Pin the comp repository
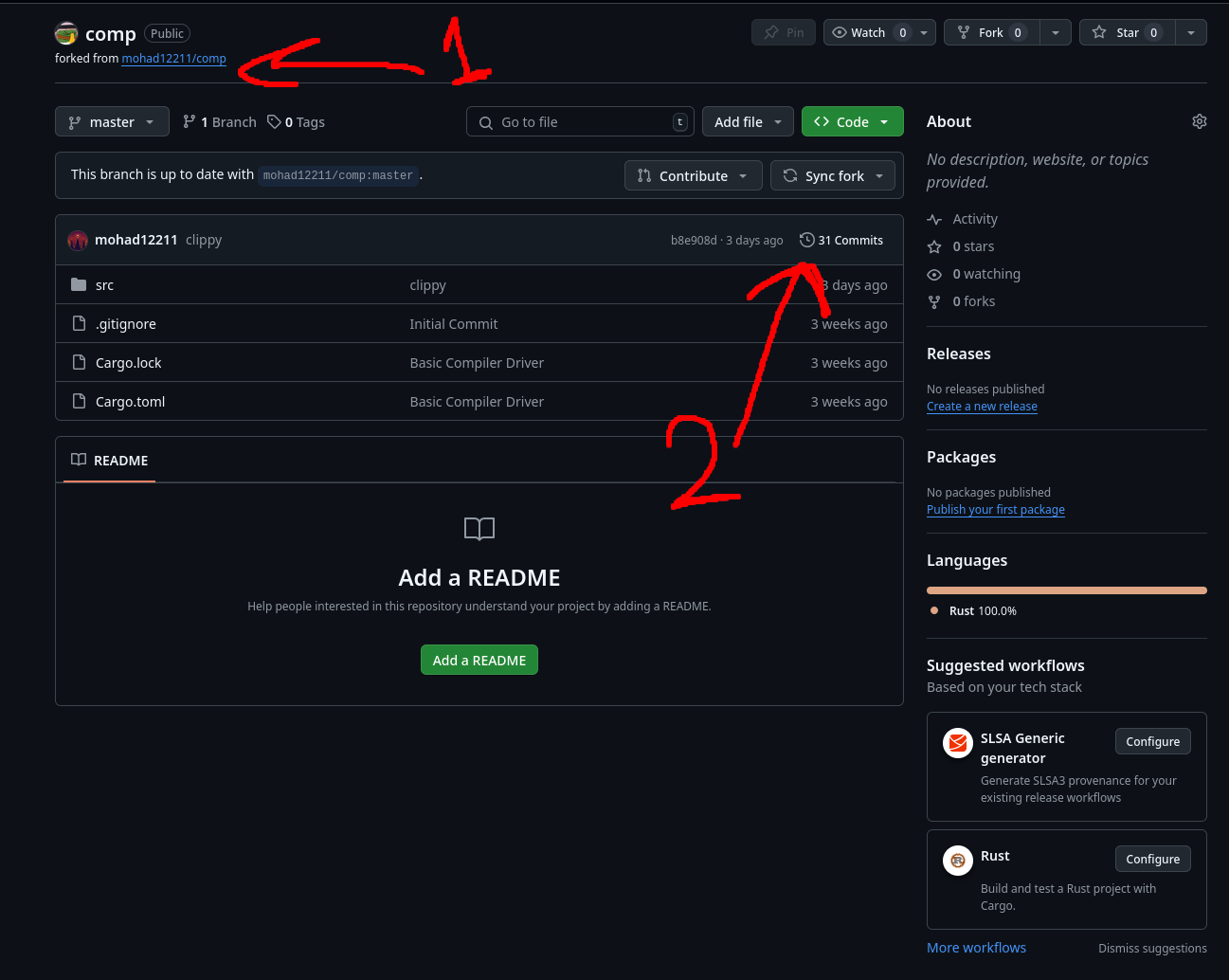Screen dimensions: 1229x980 click(x=784, y=32)
